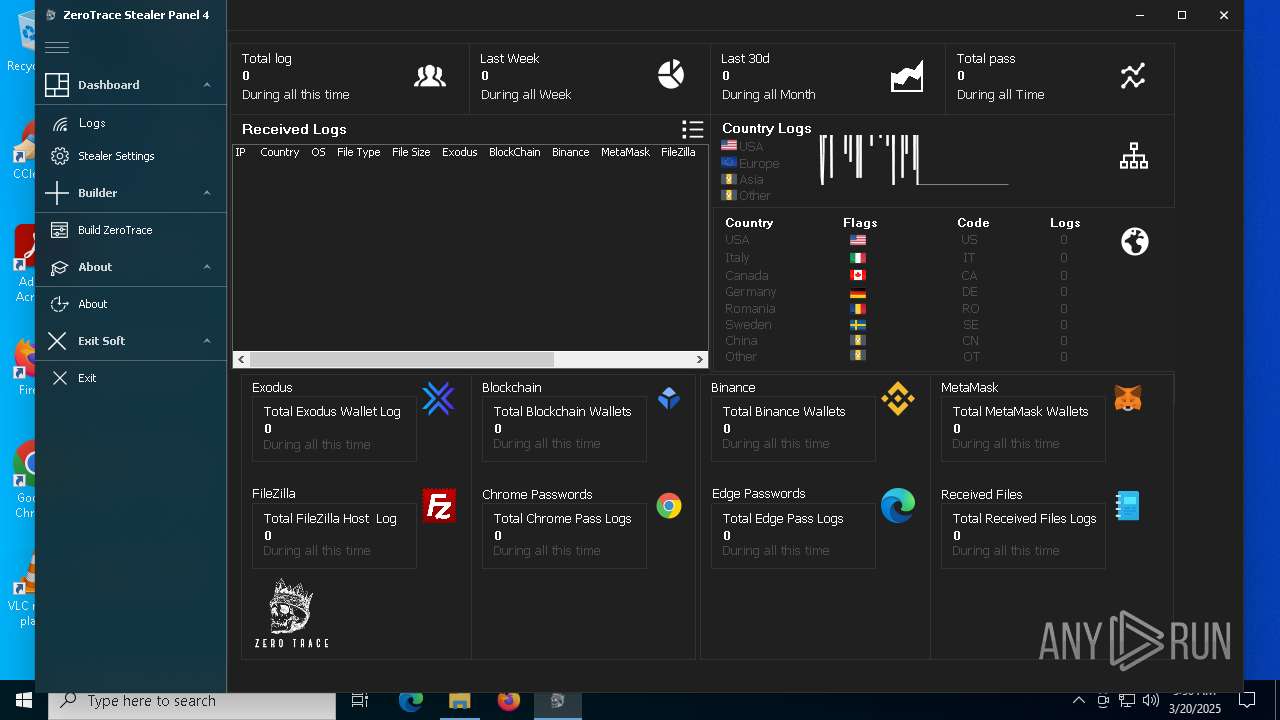Open Microsoft Edge from the taskbar
The width and height of the screenshot is (1280, 720).
411,701
